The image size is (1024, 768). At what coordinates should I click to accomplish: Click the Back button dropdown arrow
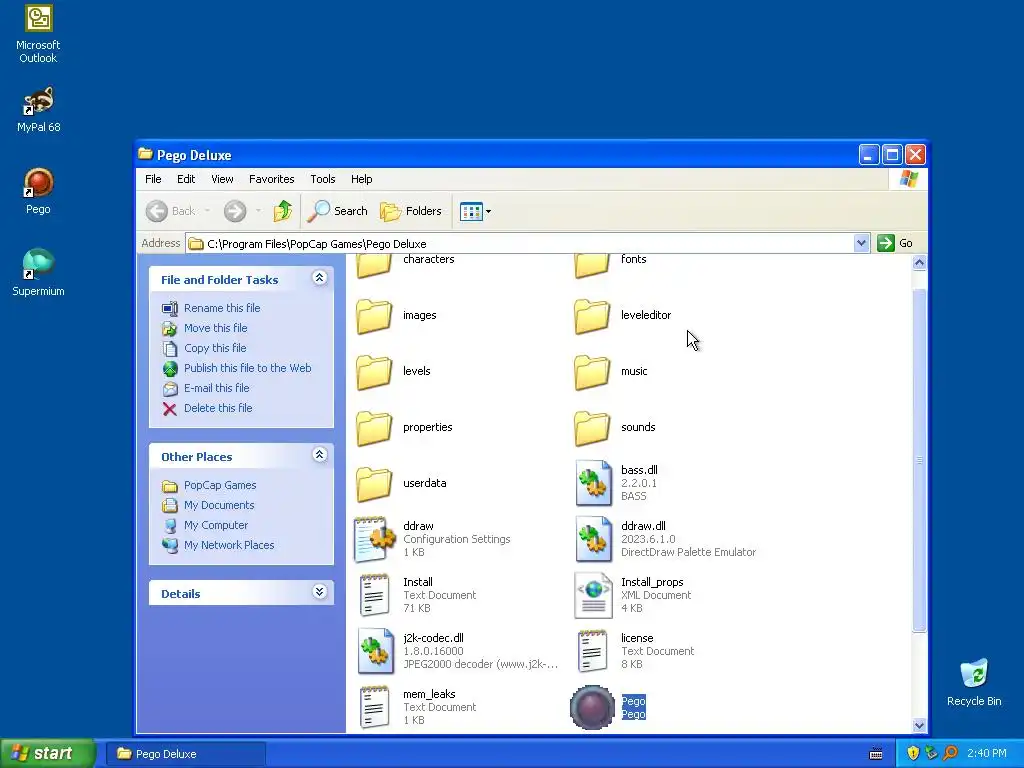point(207,211)
